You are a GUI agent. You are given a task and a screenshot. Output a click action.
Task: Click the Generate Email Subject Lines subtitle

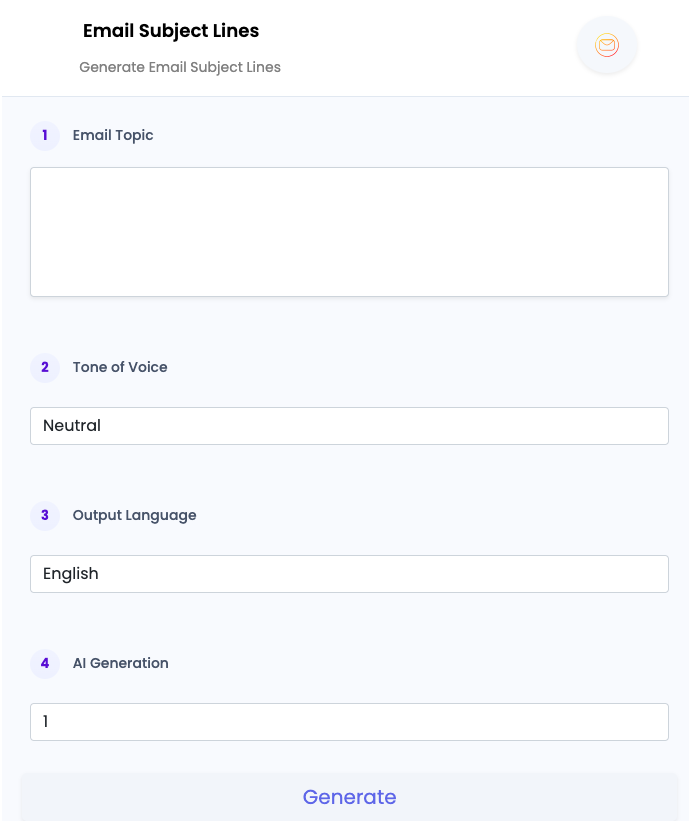click(x=180, y=68)
